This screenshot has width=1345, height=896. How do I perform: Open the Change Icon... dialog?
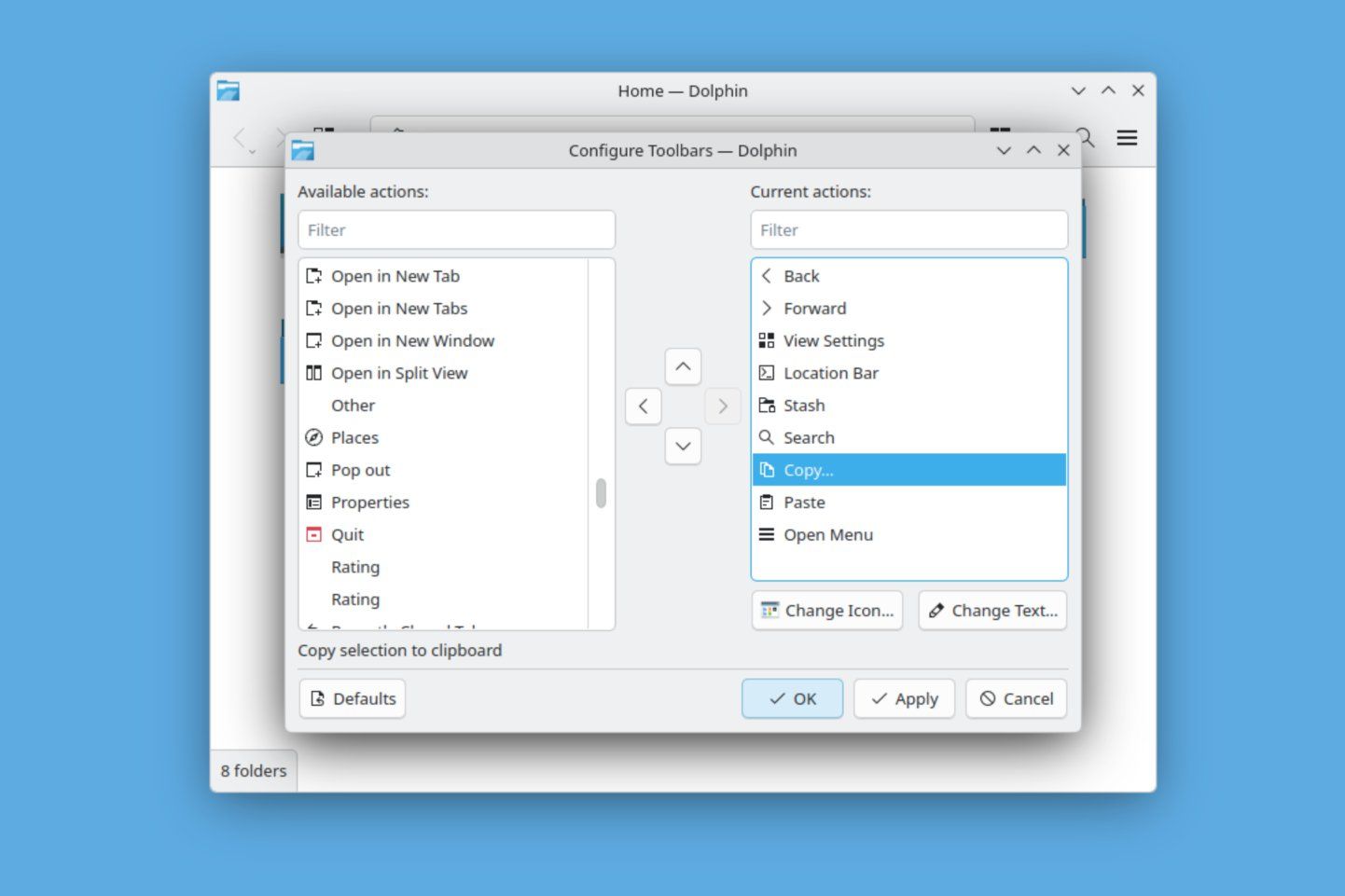click(x=827, y=611)
